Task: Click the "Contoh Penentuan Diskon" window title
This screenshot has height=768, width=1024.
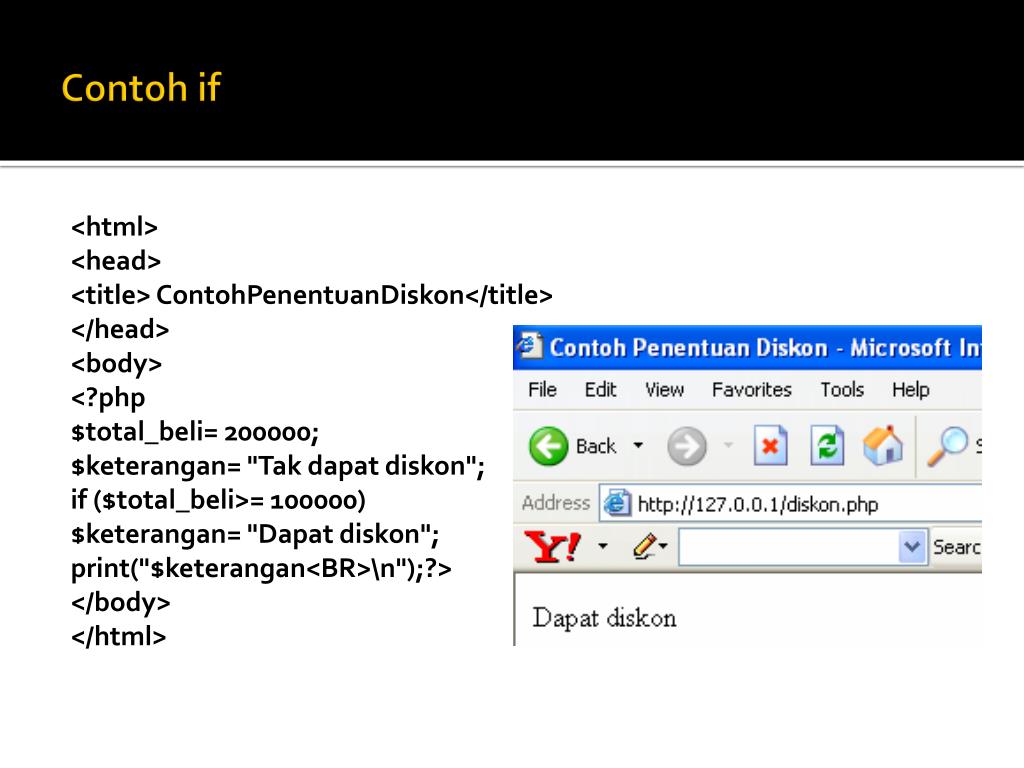Action: [x=688, y=347]
